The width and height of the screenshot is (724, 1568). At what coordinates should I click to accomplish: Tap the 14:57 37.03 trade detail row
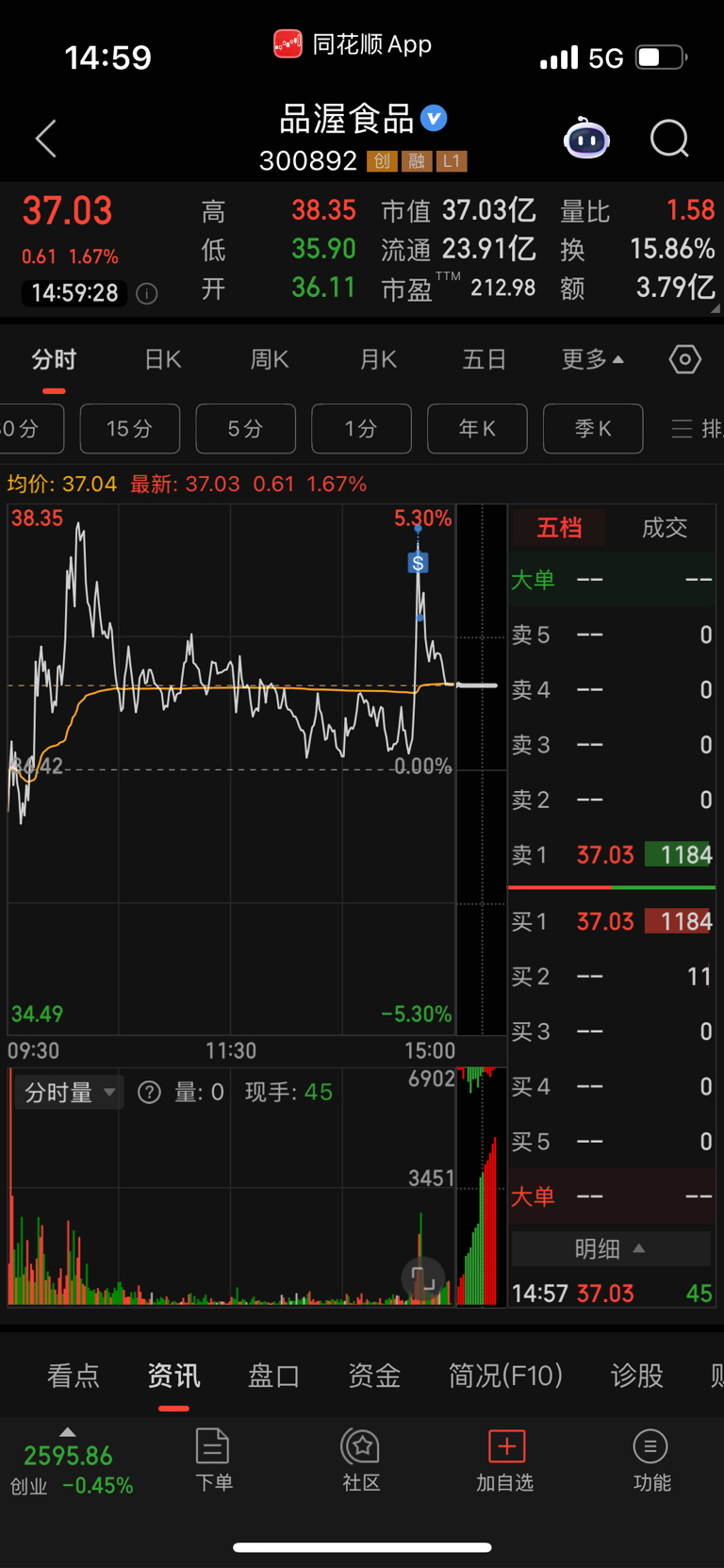pyautogui.click(x=611, y=1293)
